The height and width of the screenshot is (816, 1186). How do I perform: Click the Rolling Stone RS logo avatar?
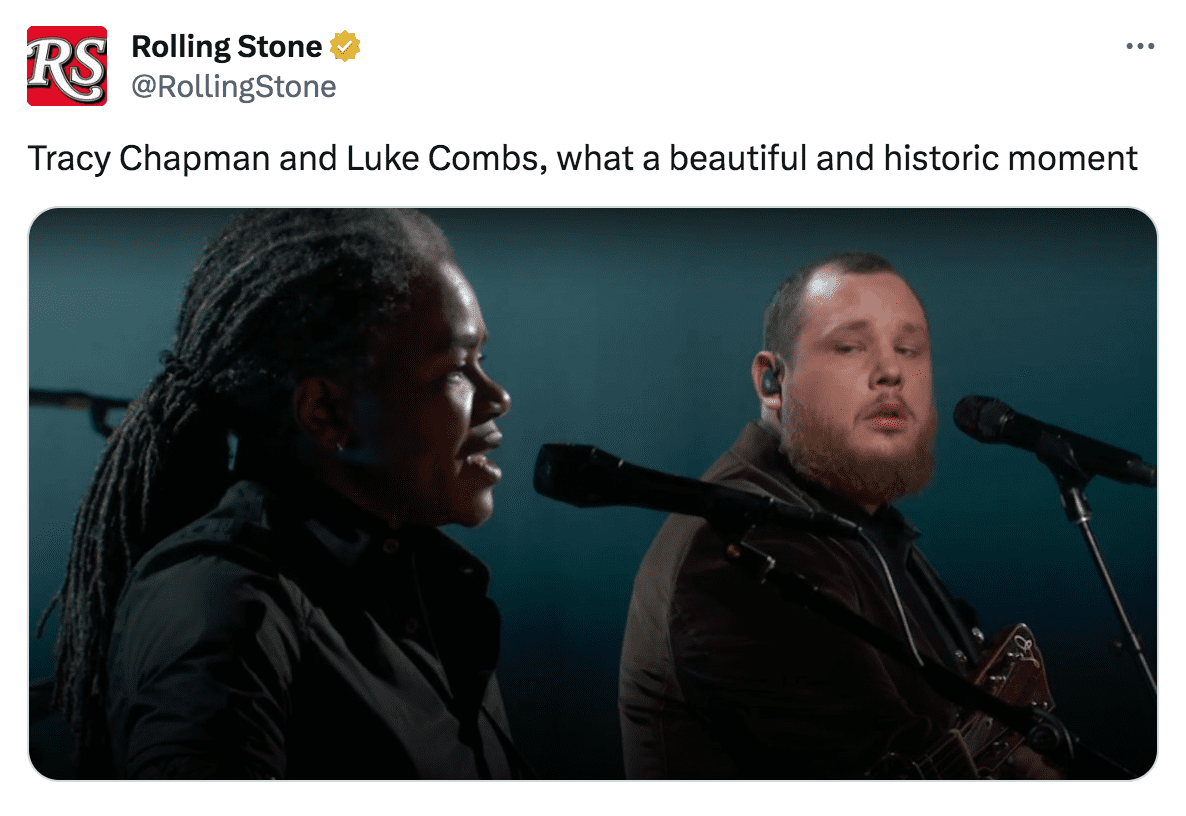tap(67, 66)
